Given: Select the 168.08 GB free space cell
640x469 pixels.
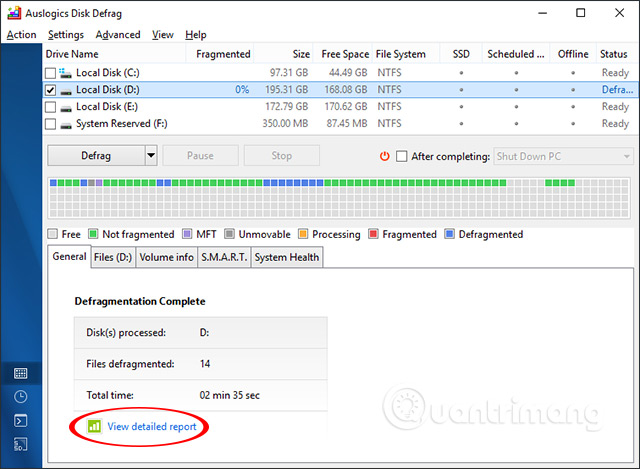Looking at the screenshot, I should tap(346, 89).
